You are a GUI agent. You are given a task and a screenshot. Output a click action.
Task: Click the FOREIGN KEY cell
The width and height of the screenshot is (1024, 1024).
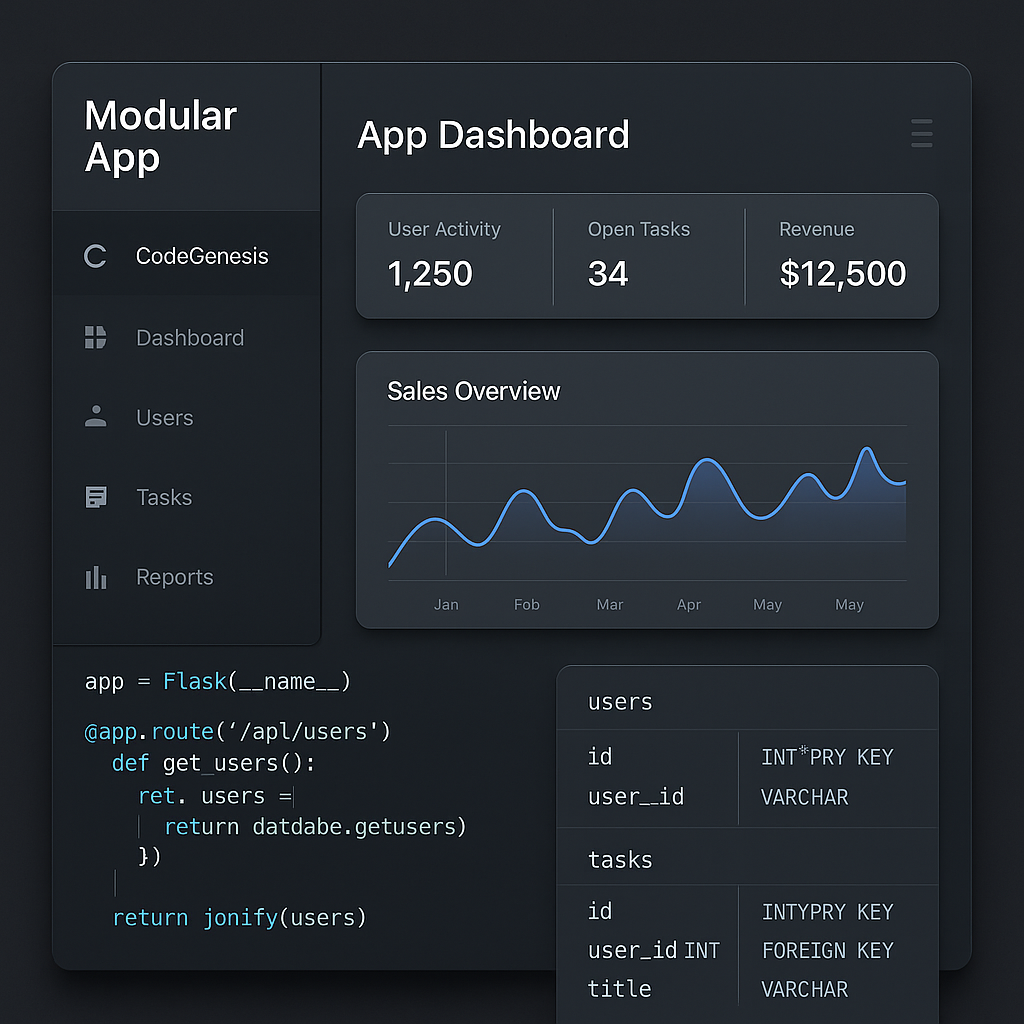pyautogui.click(x=827, y=950)
